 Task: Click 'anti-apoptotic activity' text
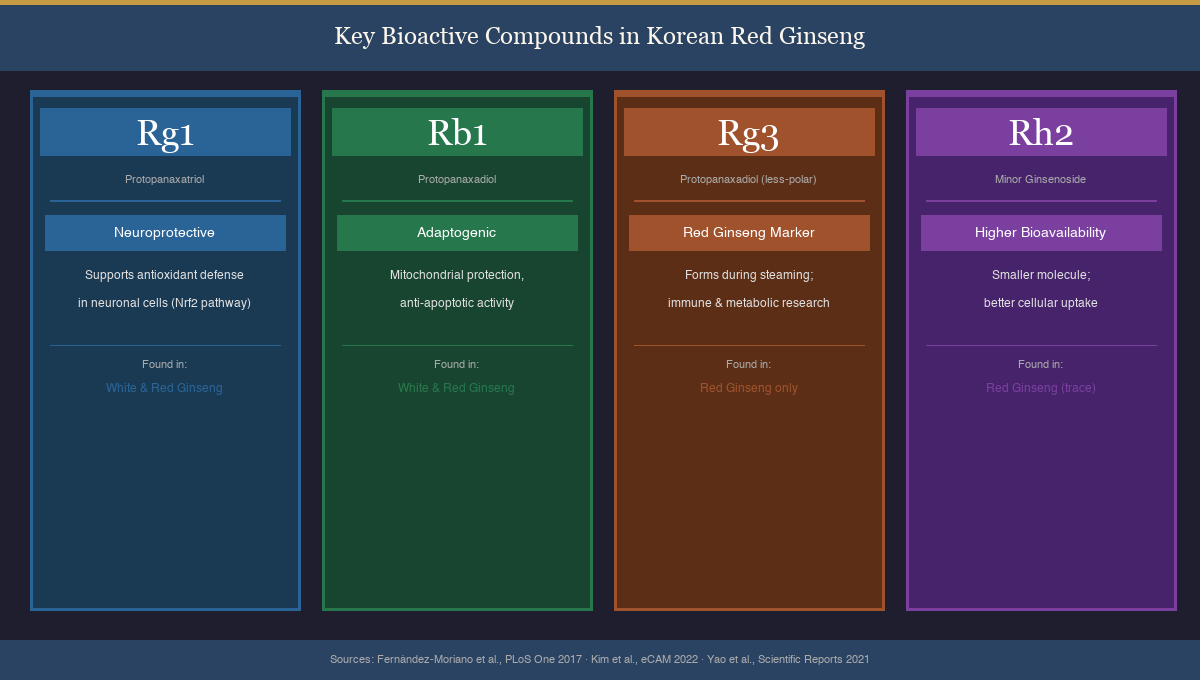457,303
